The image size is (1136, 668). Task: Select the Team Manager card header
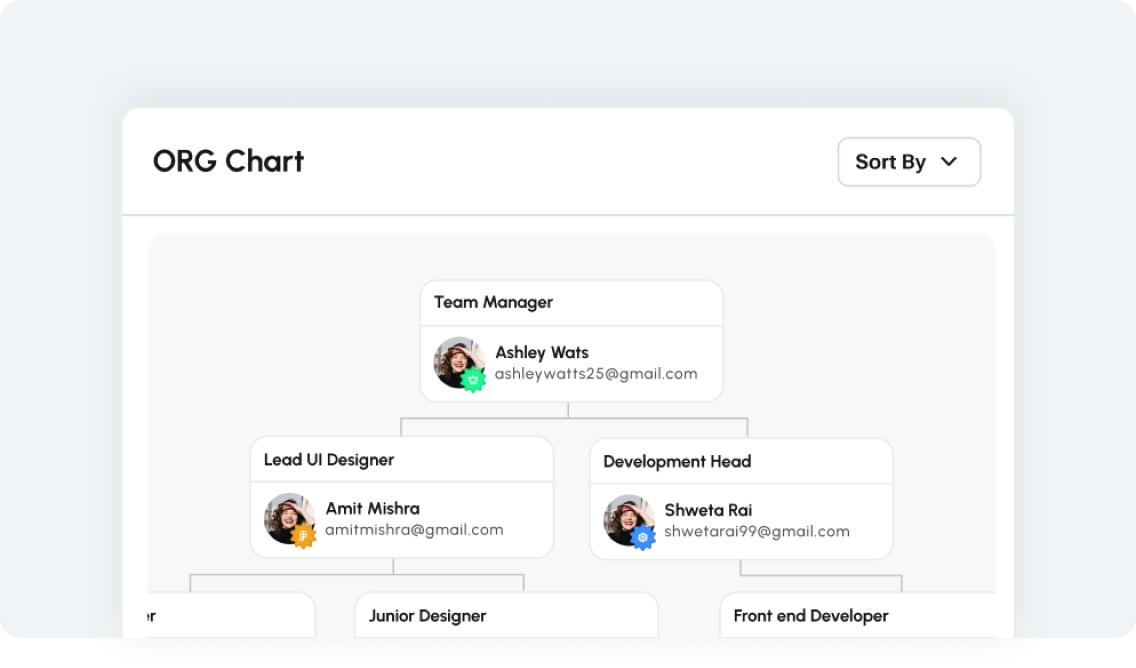pyautogui.click(x=572, y=303)
